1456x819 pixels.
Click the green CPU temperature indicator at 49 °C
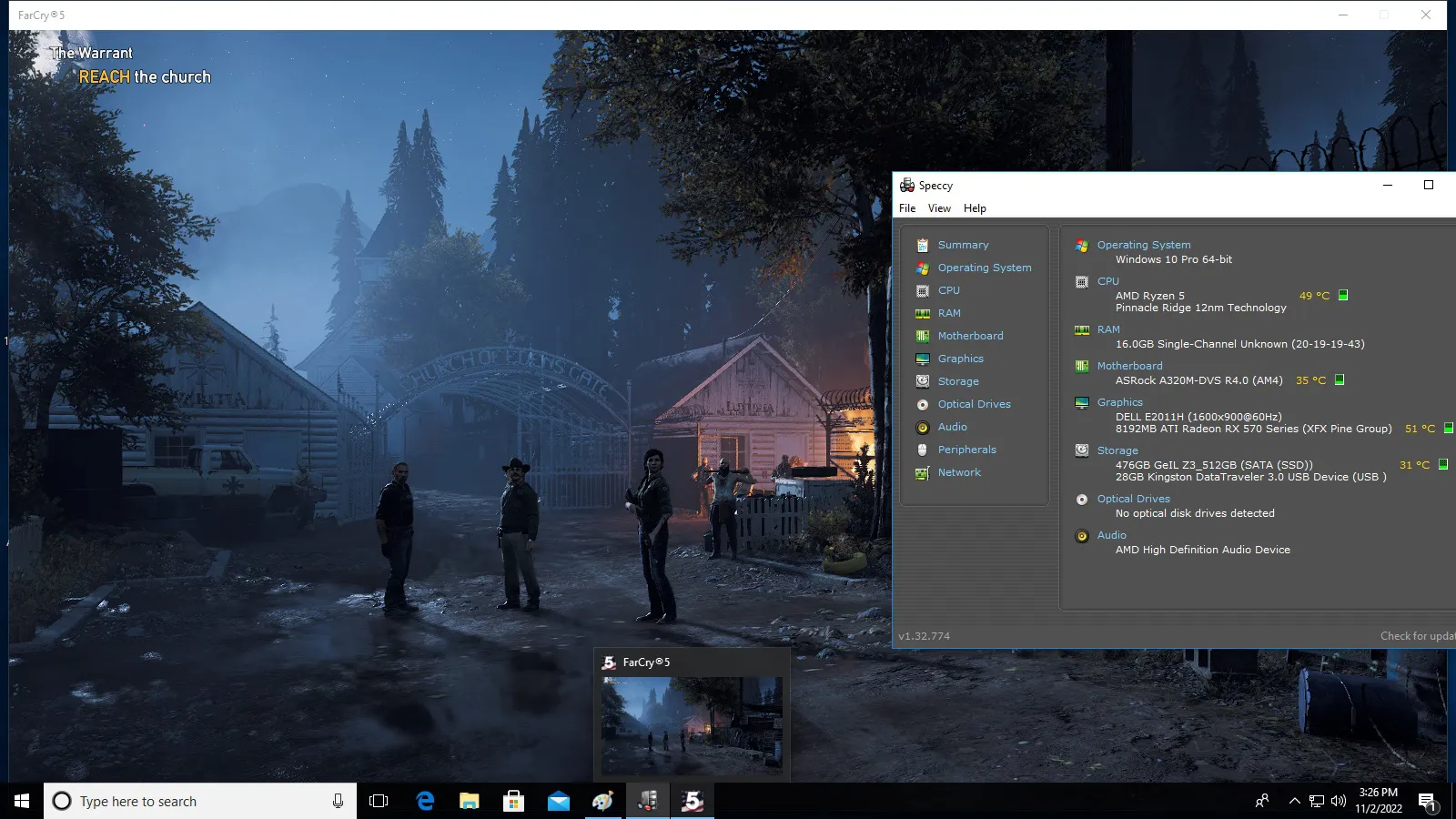pyautogui.click(x=1343, y=295)
